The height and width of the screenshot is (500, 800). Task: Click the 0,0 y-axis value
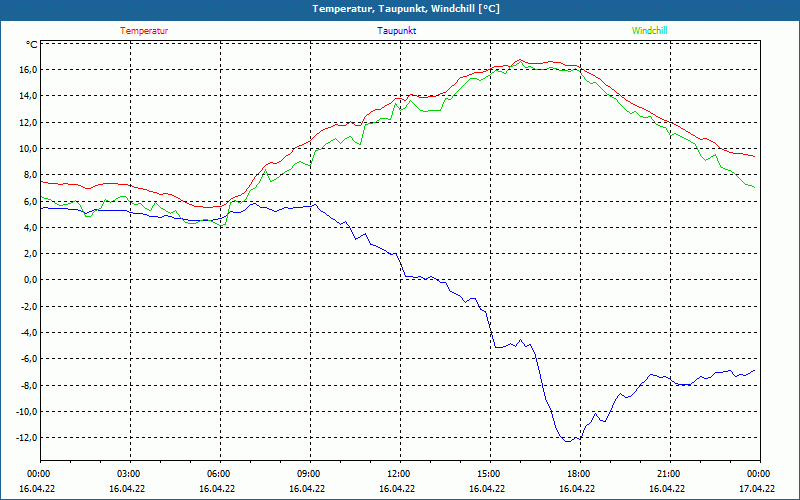(x=30, y=280)
